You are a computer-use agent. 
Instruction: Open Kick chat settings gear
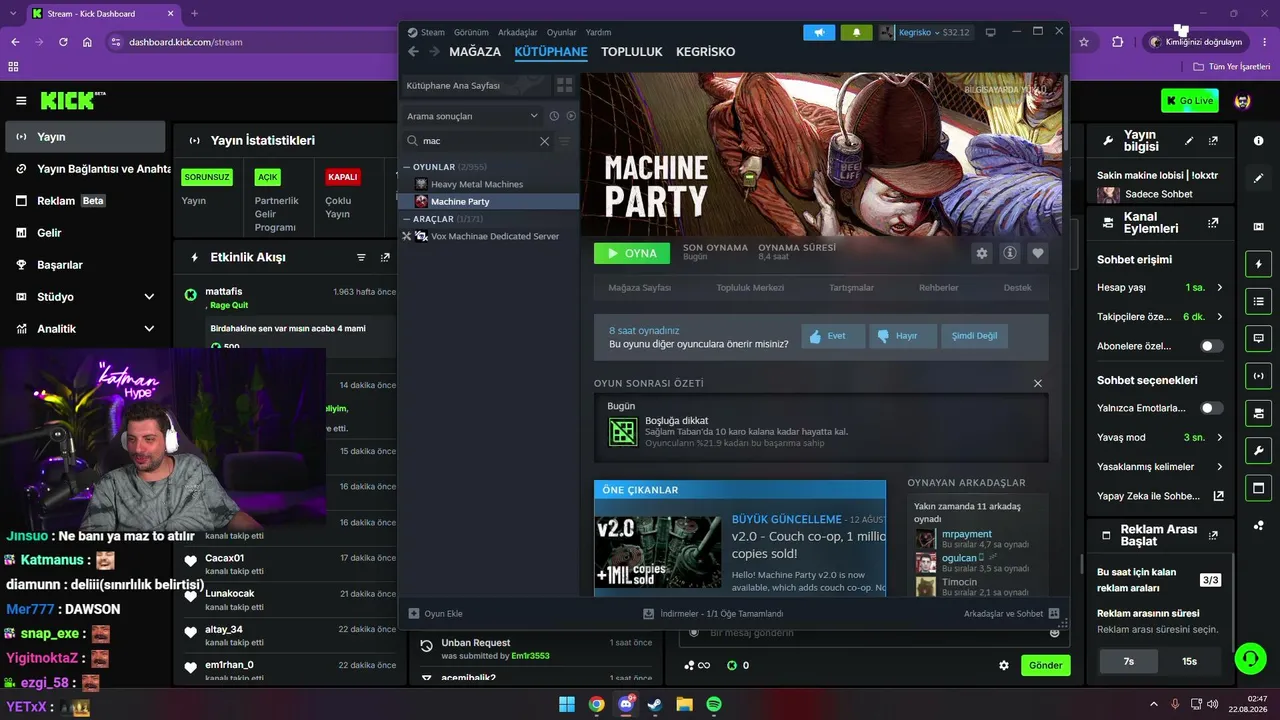pyautogui.click(x=1004, y=665)
